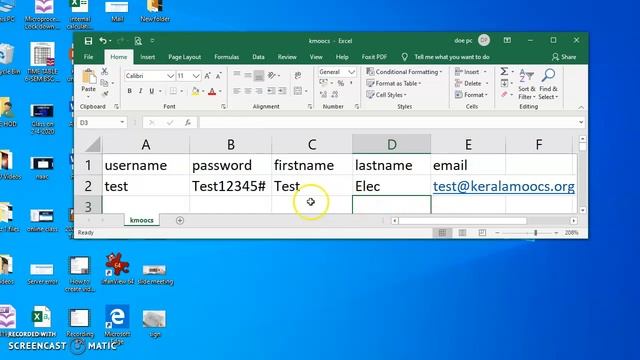This screenshot has height=360, width=640.
Task: Click the Ribbon Display Options icon
Action: click(x=507, y=40)
